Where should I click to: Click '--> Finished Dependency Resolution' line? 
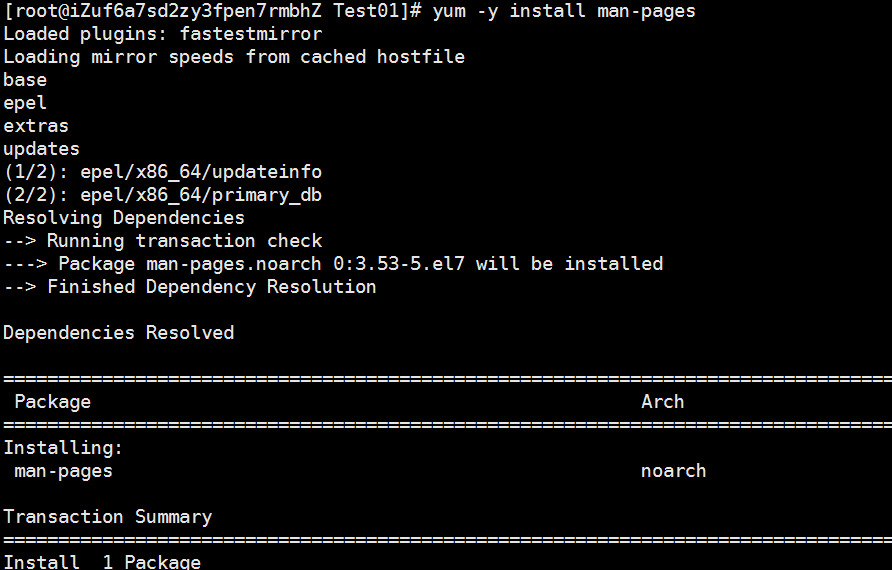tap(190, 287)
